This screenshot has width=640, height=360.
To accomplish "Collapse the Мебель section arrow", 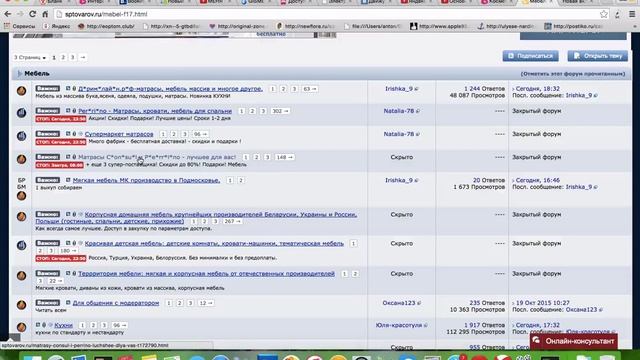I will tap(19, 73).
